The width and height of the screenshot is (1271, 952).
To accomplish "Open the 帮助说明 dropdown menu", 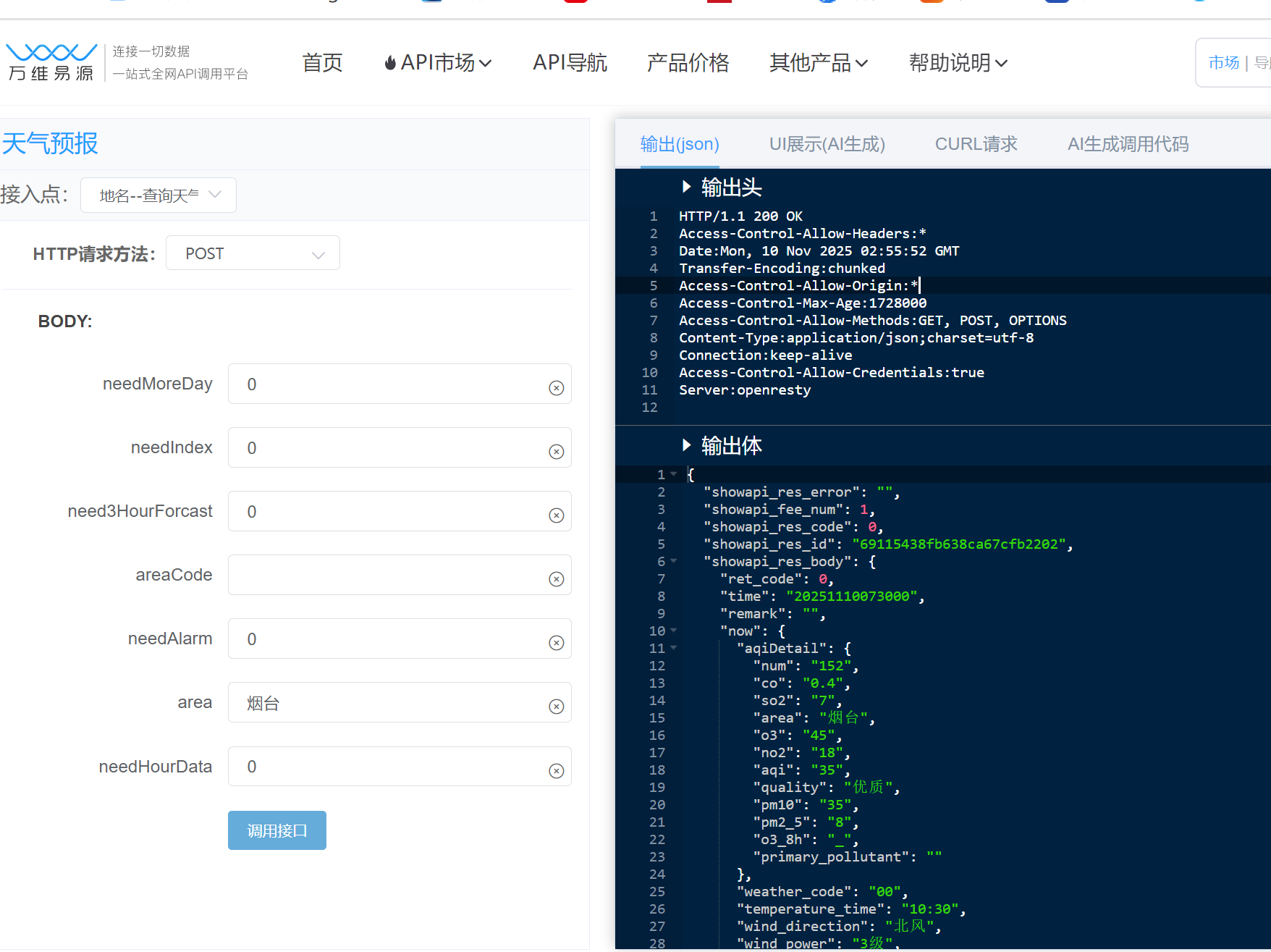I will [x=958, y=63].
